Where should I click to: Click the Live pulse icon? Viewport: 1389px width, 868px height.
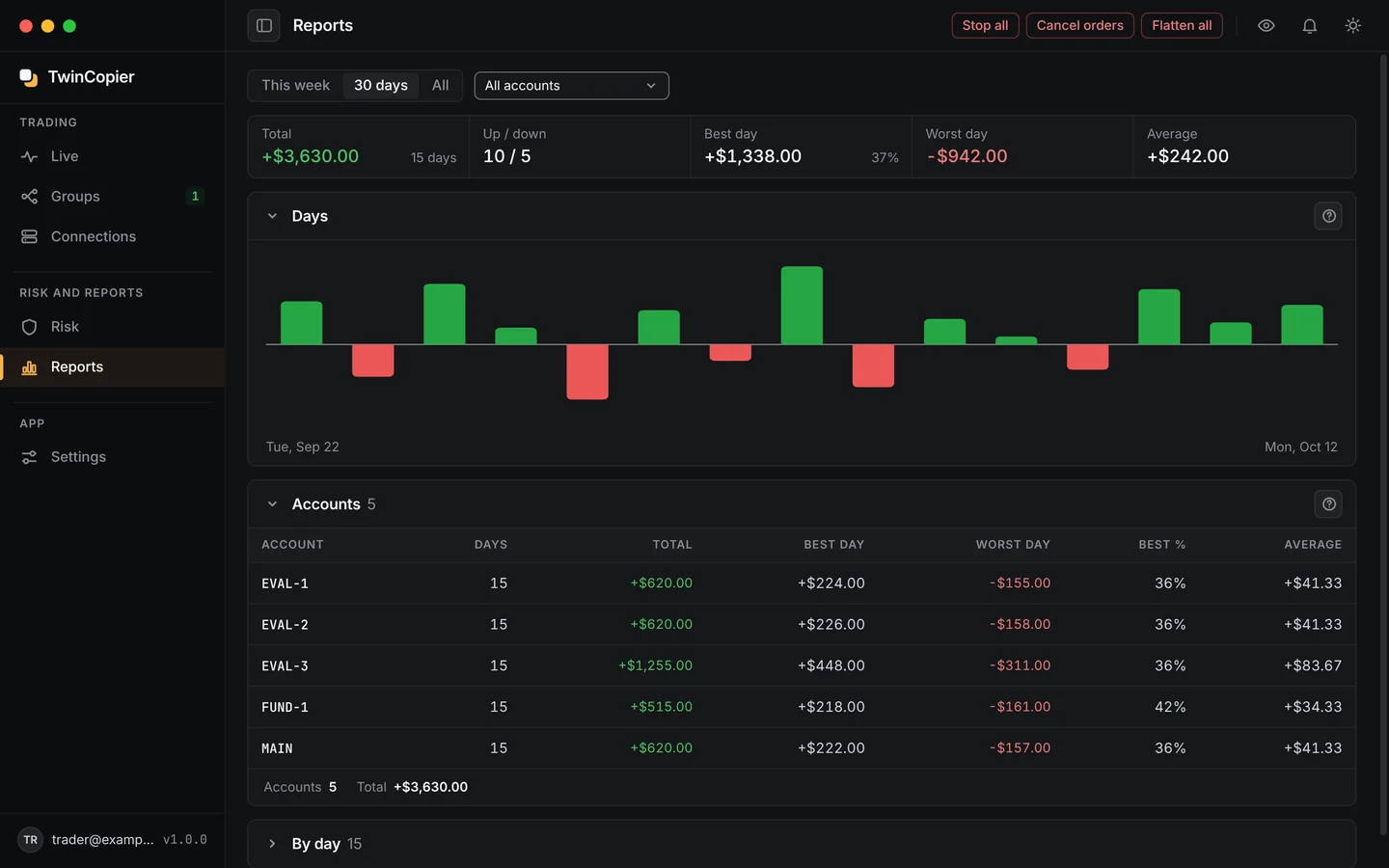29,156
